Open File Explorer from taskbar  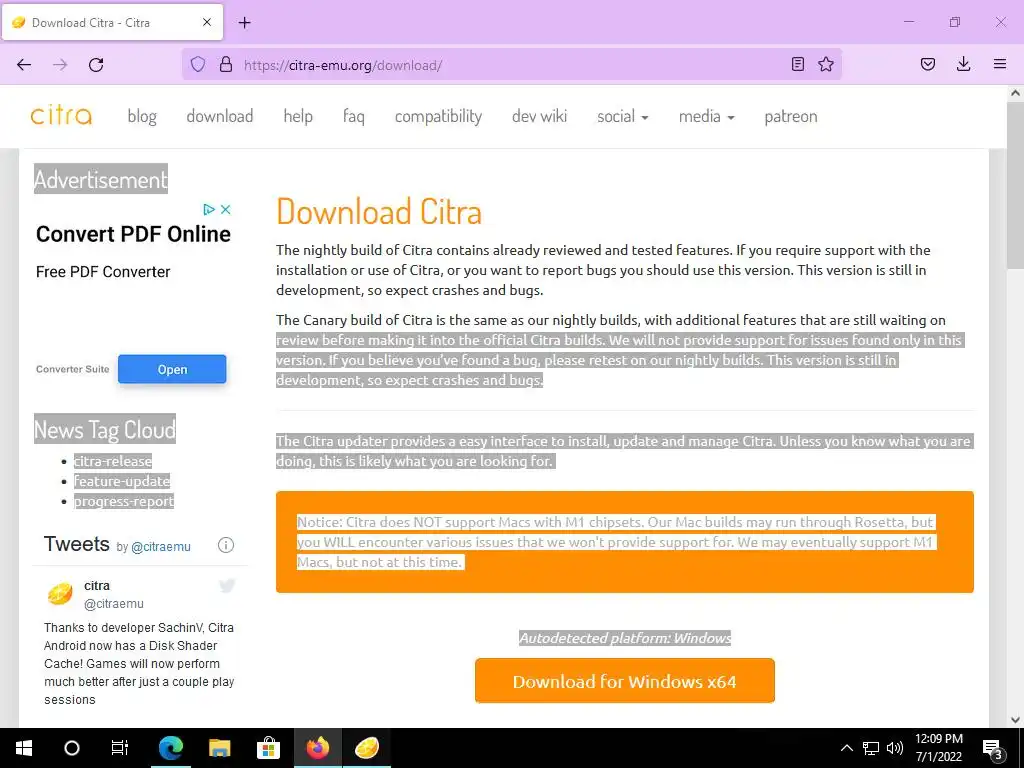click(219, 748)
